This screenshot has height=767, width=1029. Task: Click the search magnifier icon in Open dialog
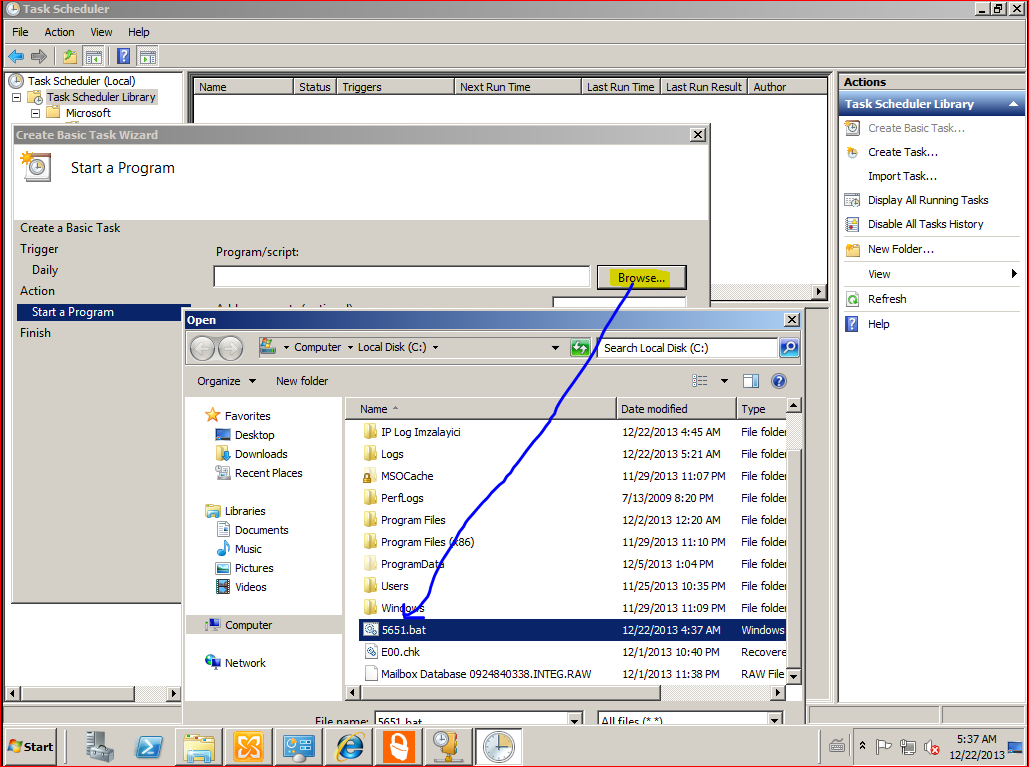[789, 348]
